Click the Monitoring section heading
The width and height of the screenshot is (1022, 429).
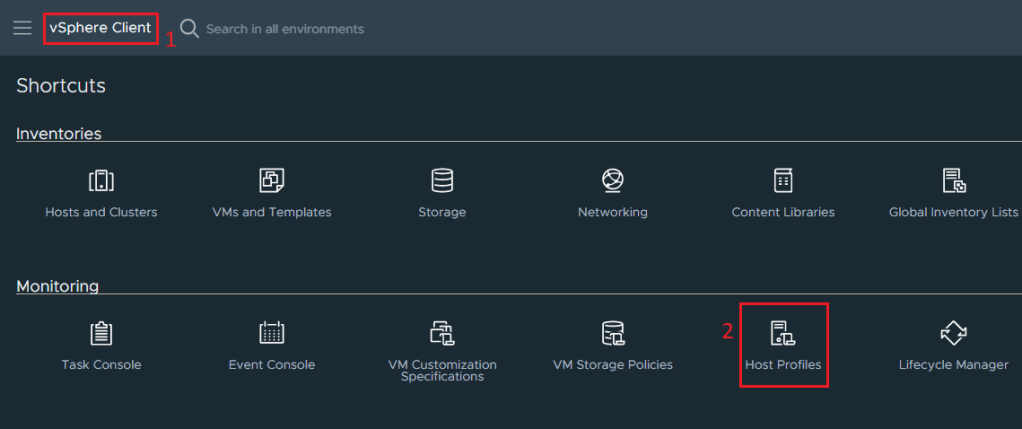[57, 287]
